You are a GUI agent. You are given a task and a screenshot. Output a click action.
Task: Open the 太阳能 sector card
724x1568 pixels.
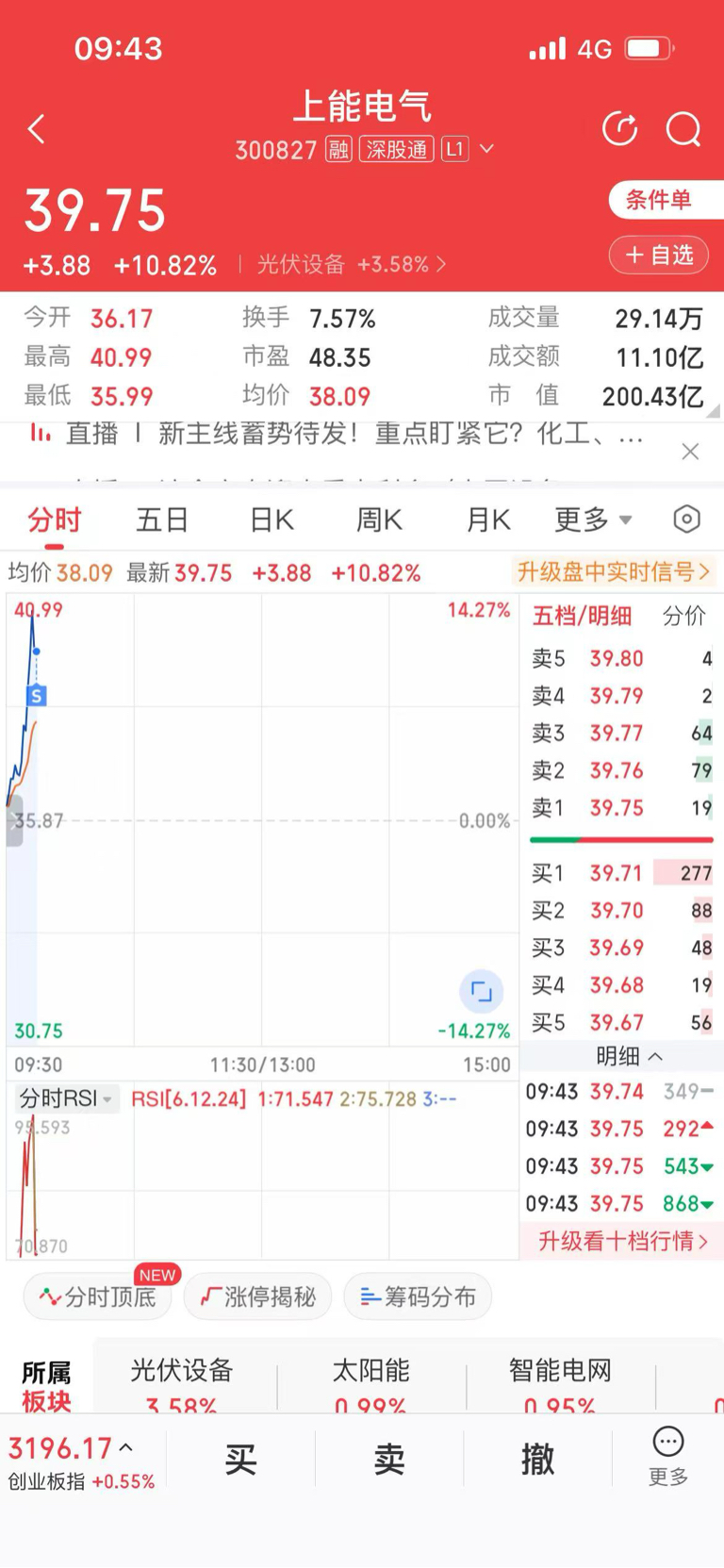point(370,1384)
